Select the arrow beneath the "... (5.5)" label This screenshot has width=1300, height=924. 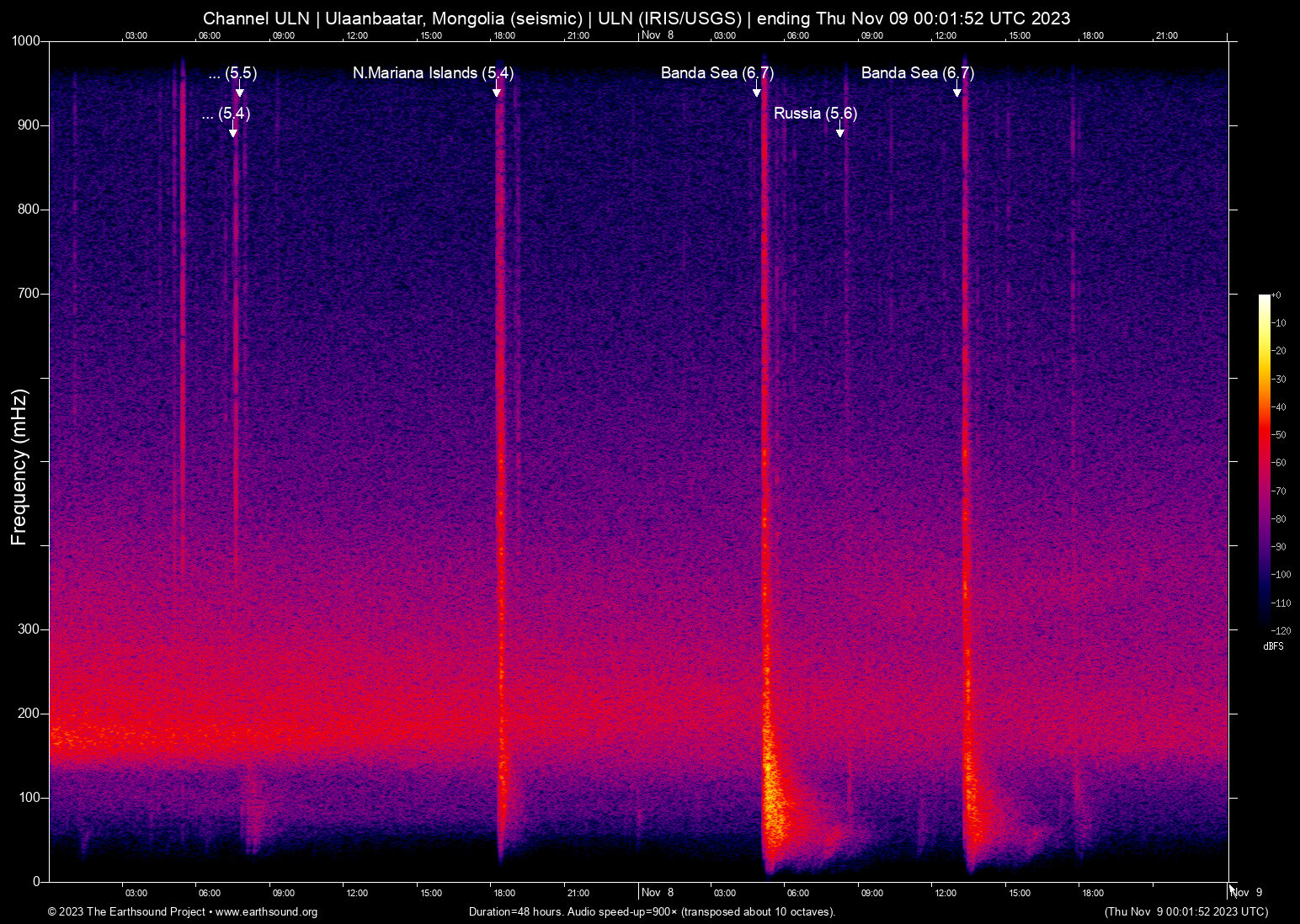(x=240, y=89)
